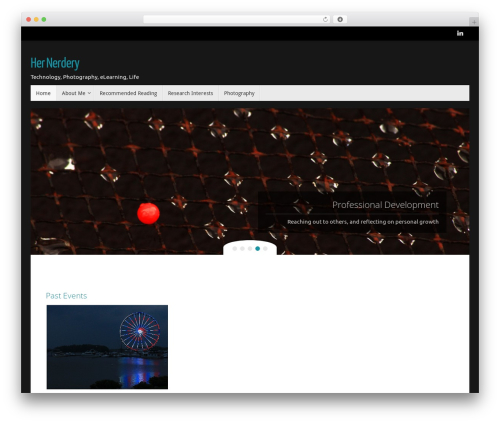Open the Ferris wheel event thumbnail
Viewport: 500px width, 423px height.
tap(107, 347)
